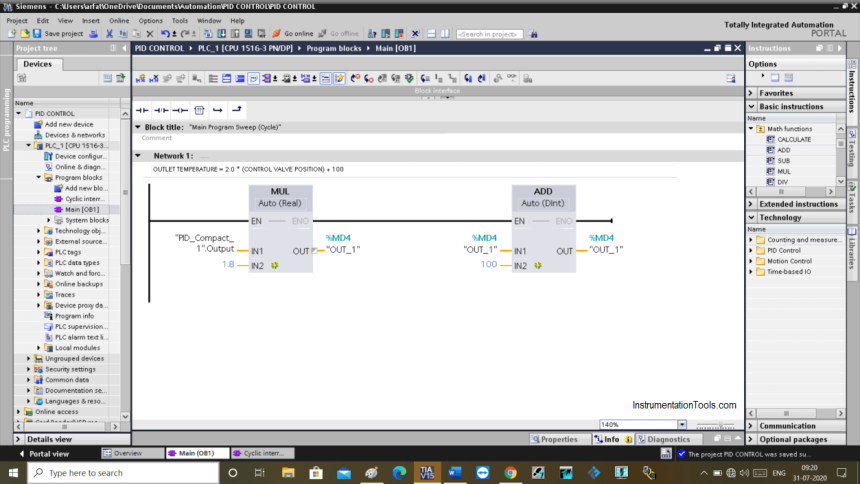Click the Go offline button

[338, 33]
